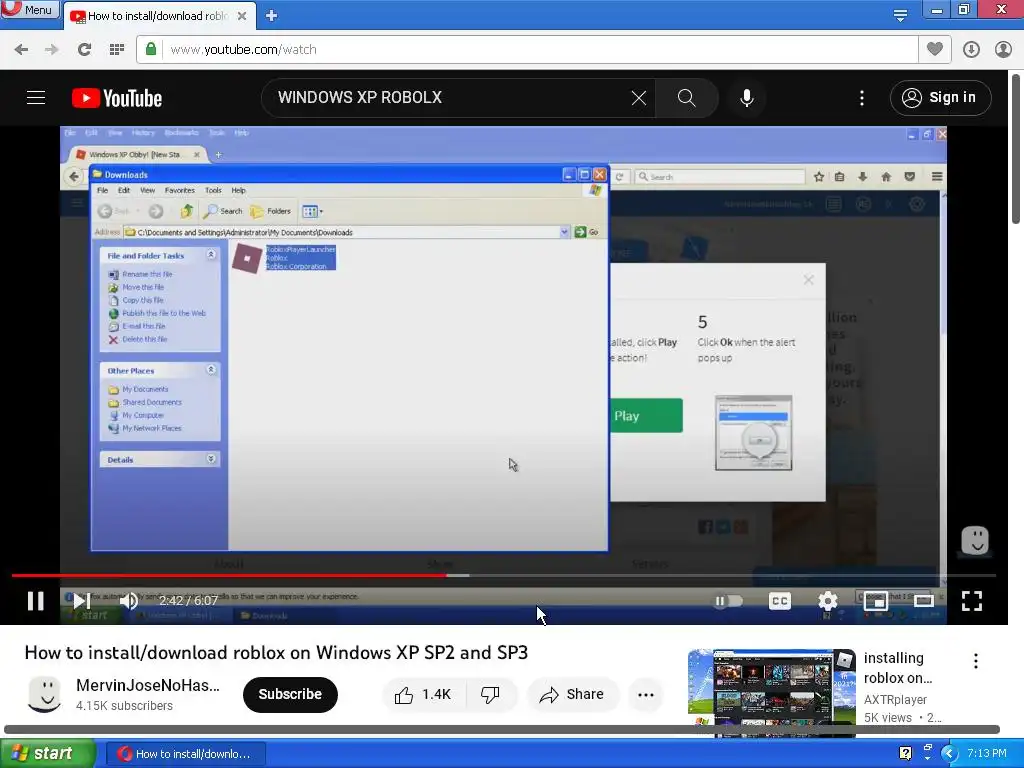Open YouTube settings three-dot menu

[x=862, y=98]
